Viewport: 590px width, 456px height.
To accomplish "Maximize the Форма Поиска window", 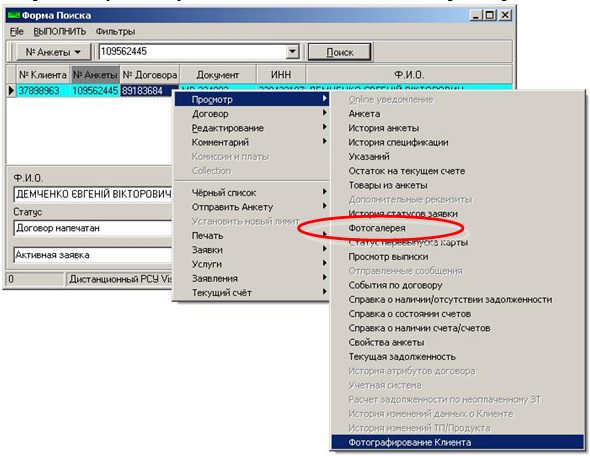I will (490, 15).
